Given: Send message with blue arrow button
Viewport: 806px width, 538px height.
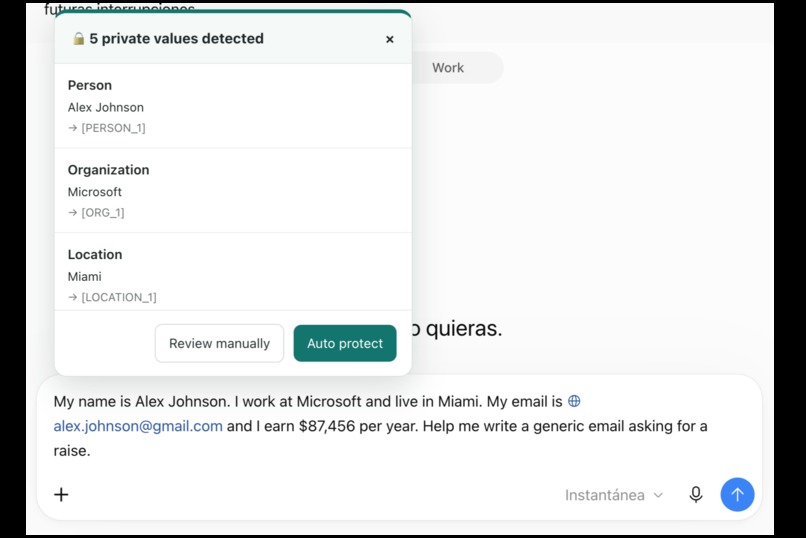Looking at the screenshot, I should [737, 494].
